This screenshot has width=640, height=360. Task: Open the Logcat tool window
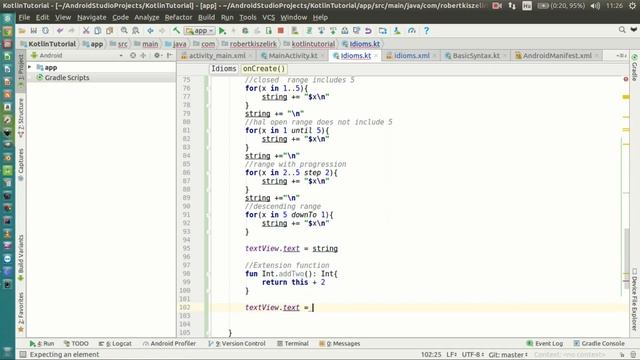point(115,344)
